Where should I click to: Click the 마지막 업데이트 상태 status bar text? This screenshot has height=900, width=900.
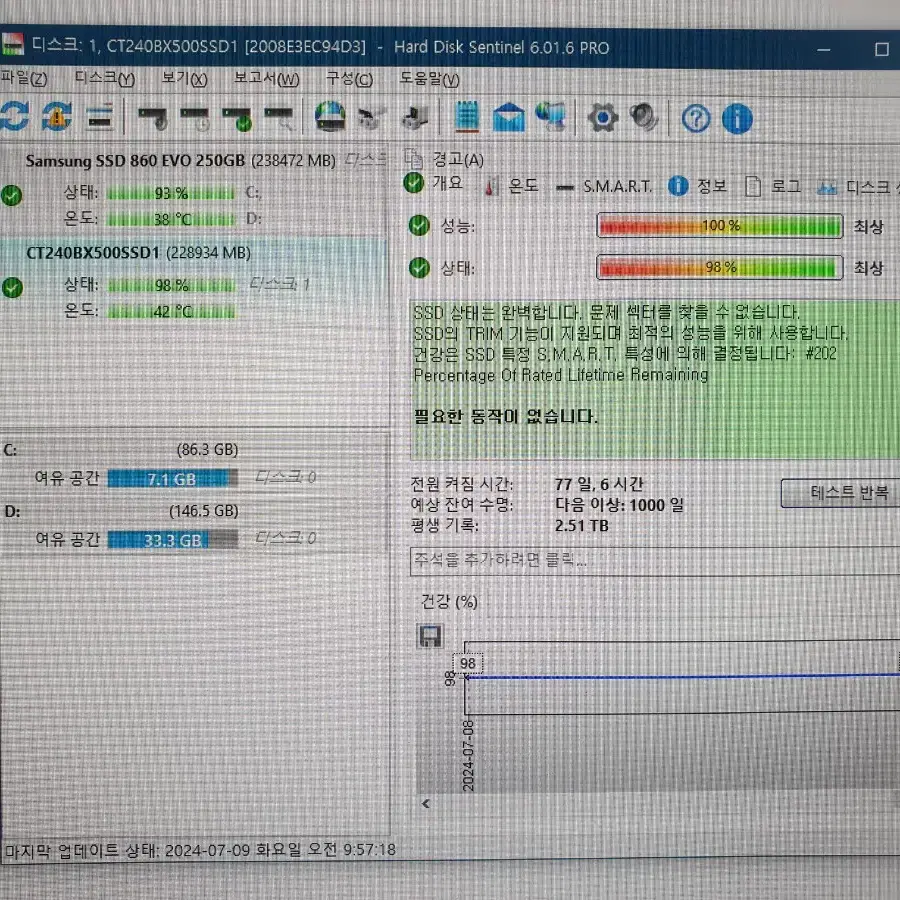coord(200,849)
